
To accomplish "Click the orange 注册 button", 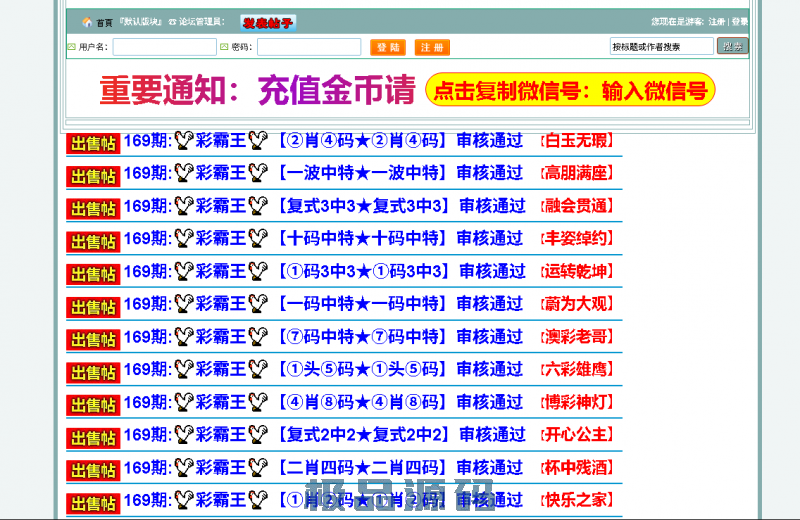I will click(x=432, y=47).
